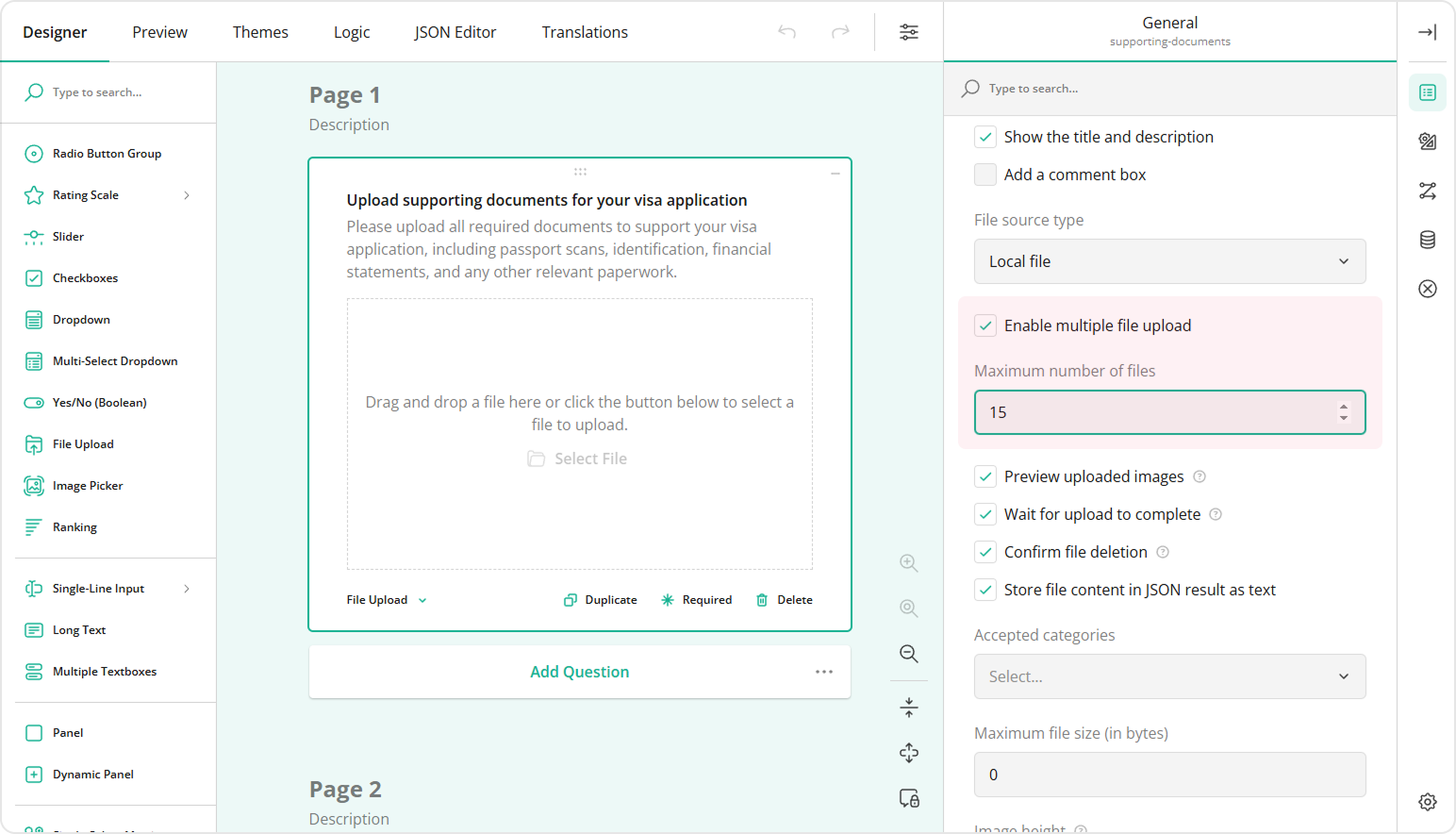
Task: Disable Confirm file deletion
Action: pyautogui.click(x=984, y=551)
